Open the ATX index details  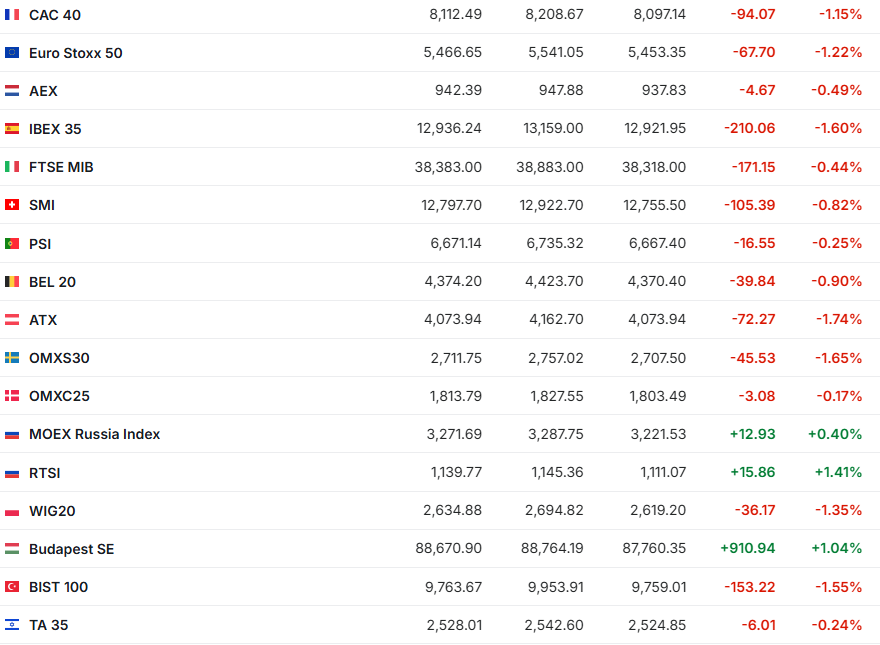pyautogui.click(x=43, y=320)
